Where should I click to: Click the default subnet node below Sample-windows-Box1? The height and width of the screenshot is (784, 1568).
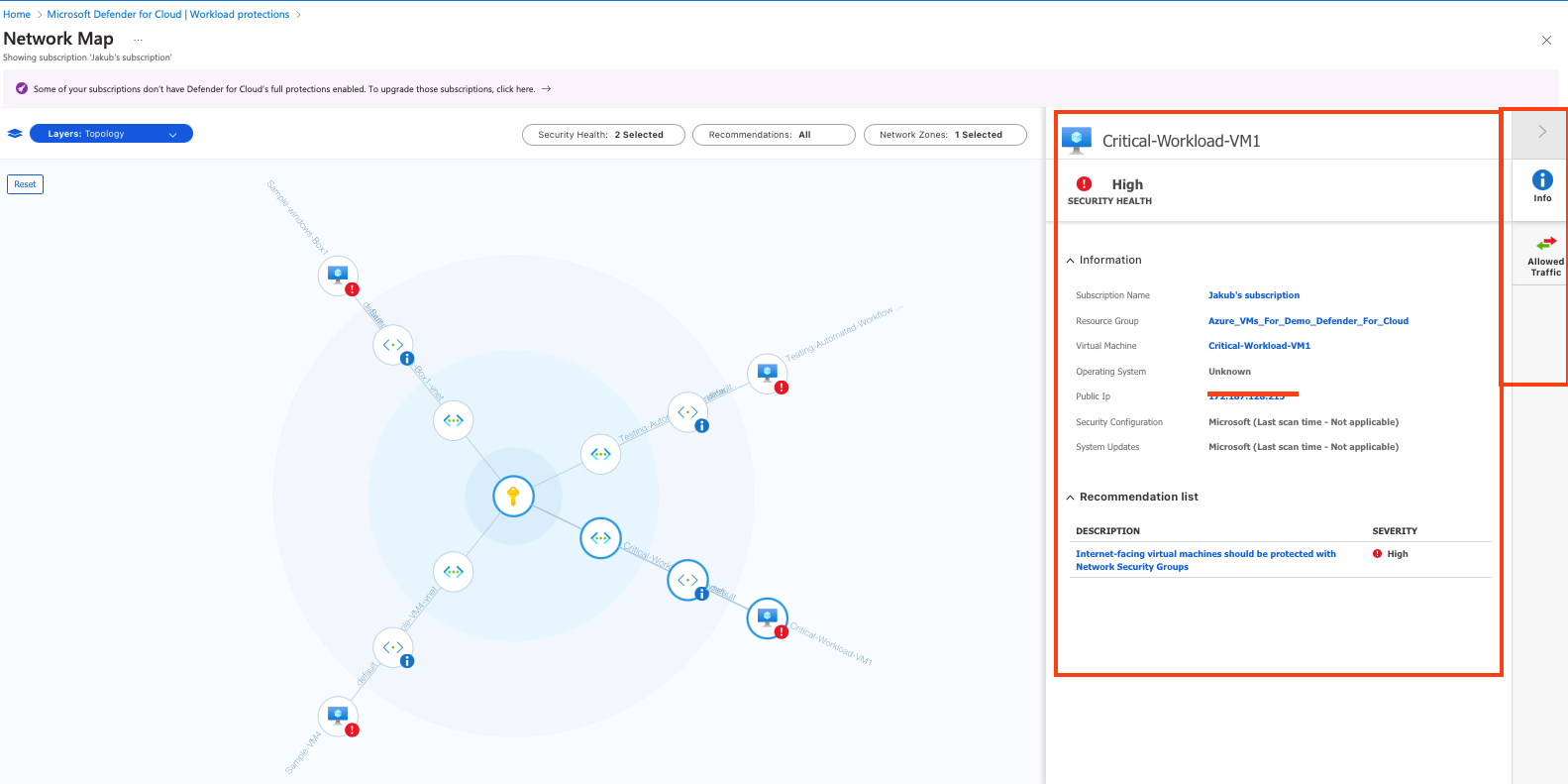[393, 345]
